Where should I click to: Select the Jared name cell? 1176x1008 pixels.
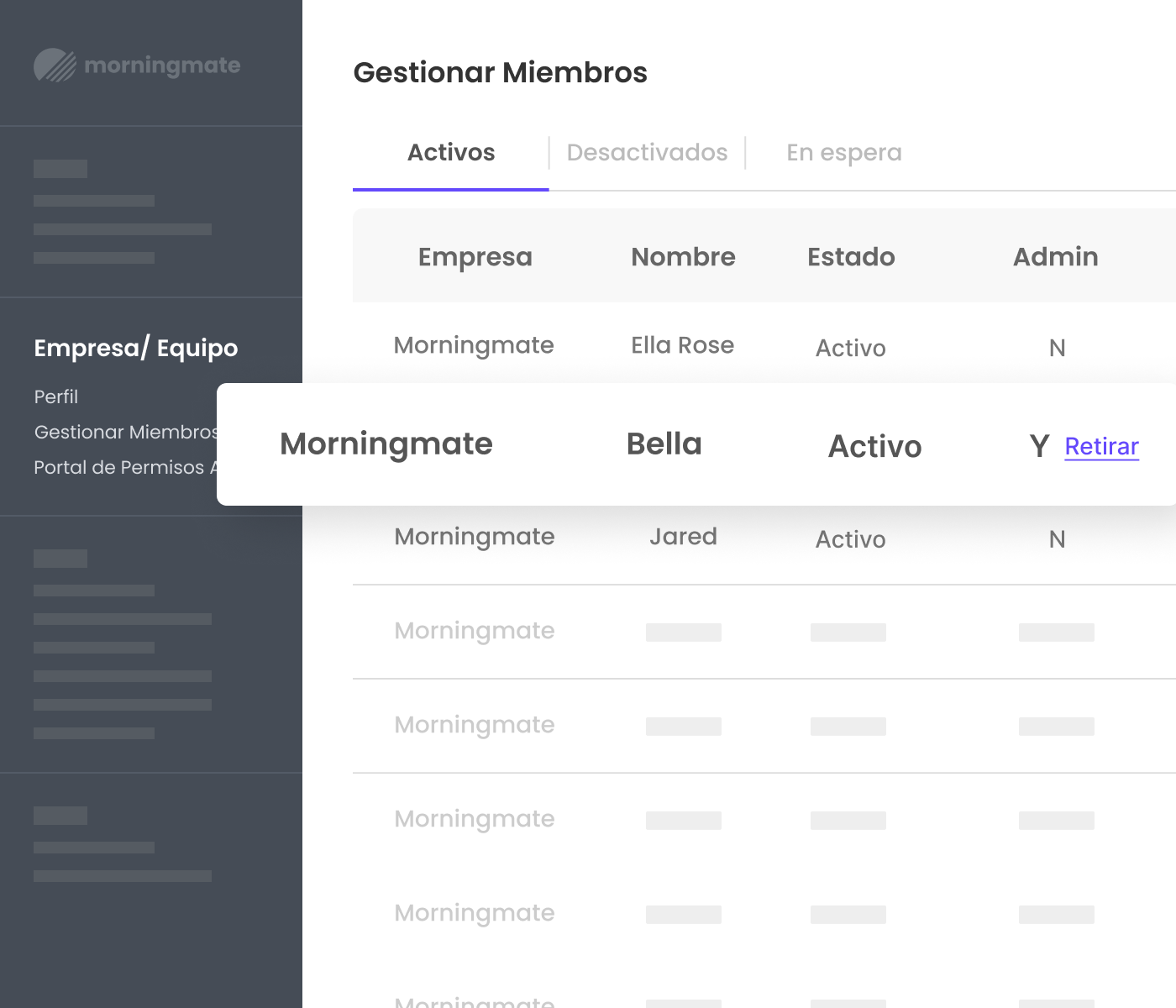click(683, 537)
